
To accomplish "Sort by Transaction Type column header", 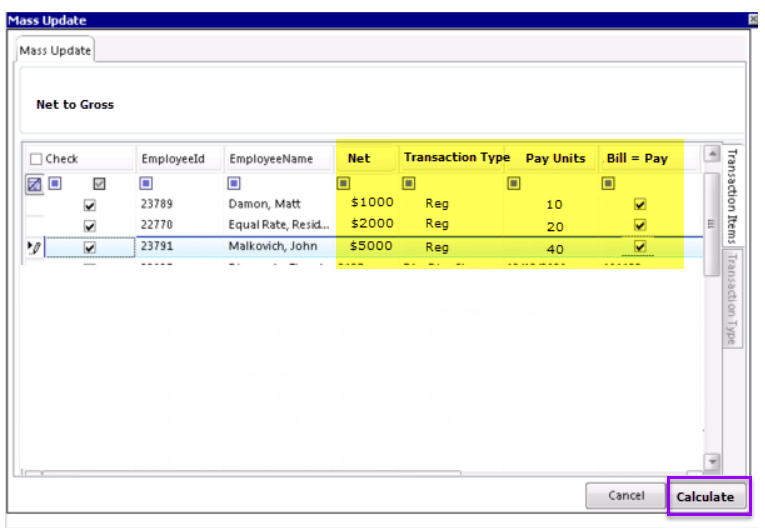I will coord(452,159).
